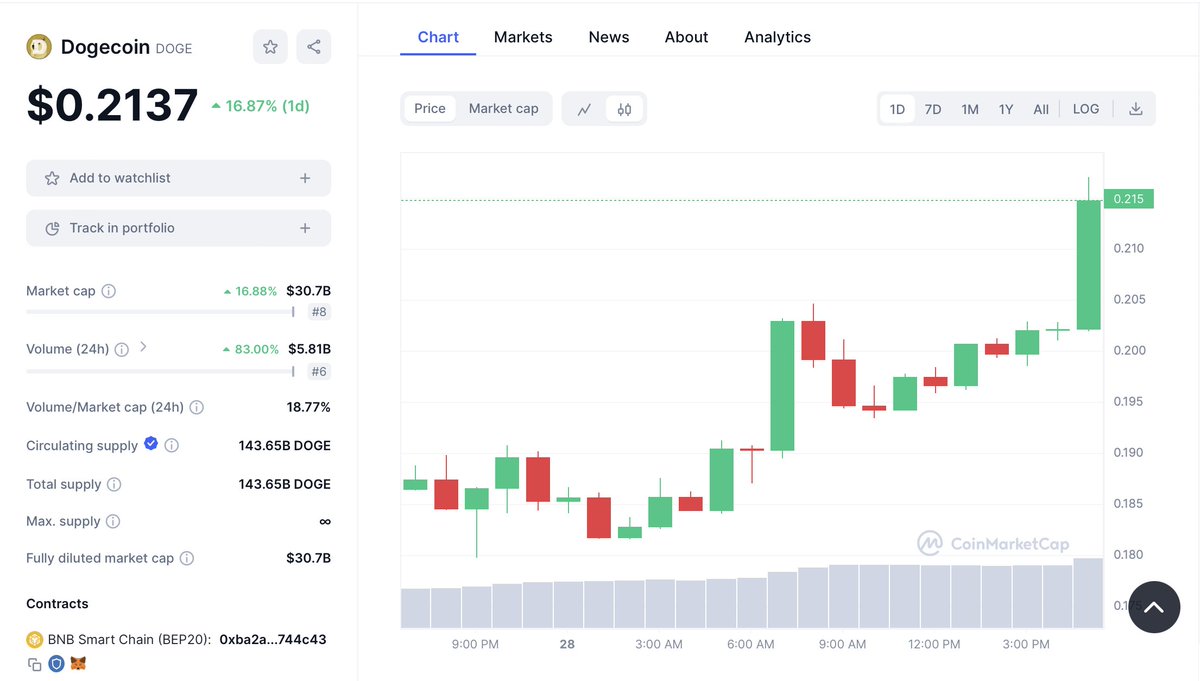
Task: Click the volume rank #6 badge
Action: pos(319,372)
